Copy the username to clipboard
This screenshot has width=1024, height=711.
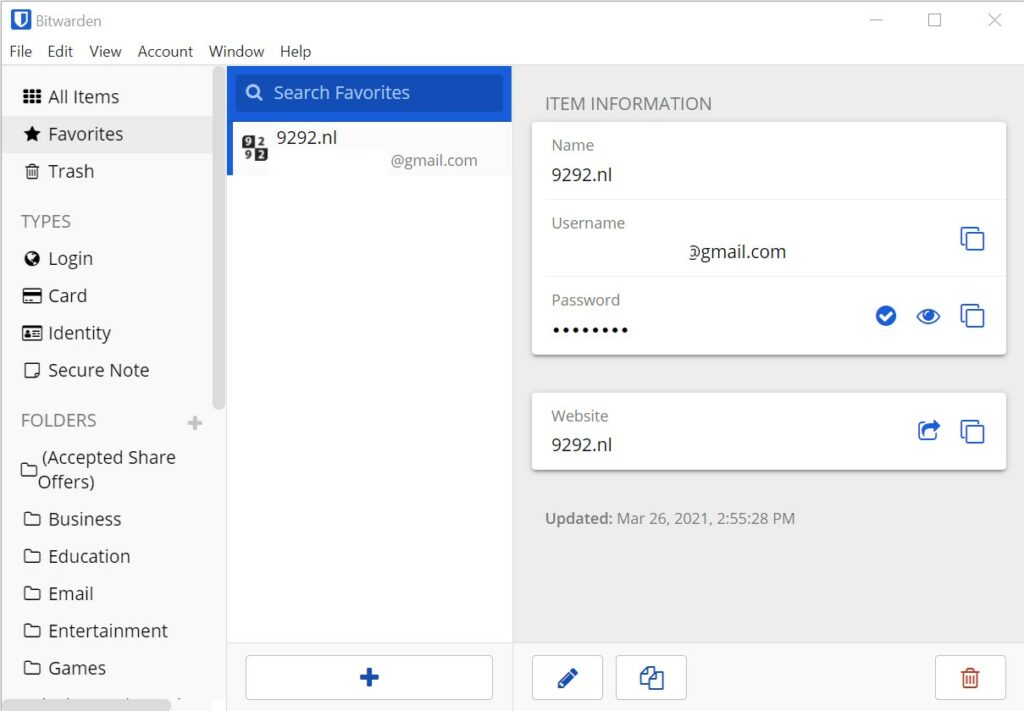[972, 239]
